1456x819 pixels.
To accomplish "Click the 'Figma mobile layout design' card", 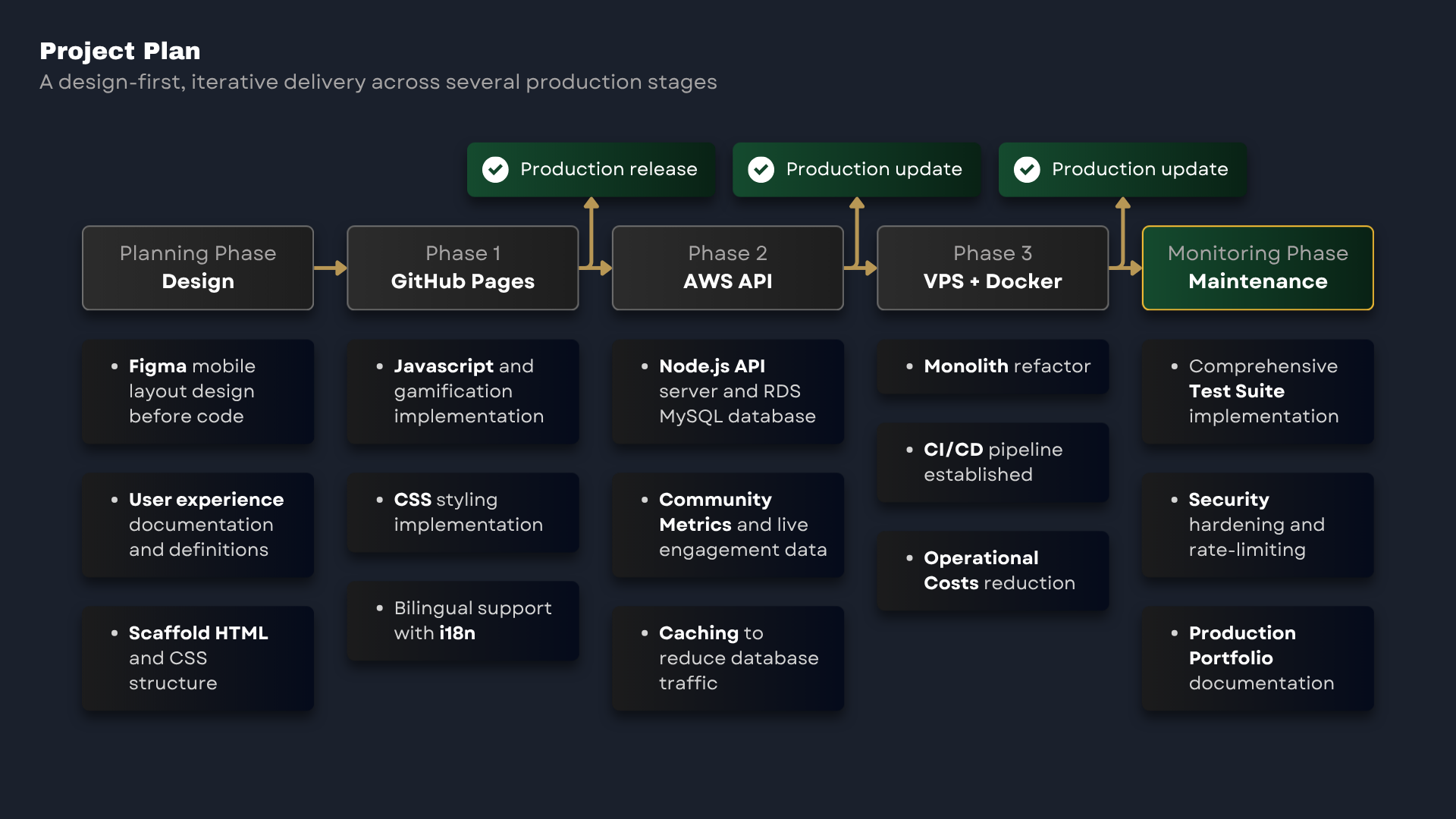I will tap(198, 391).
